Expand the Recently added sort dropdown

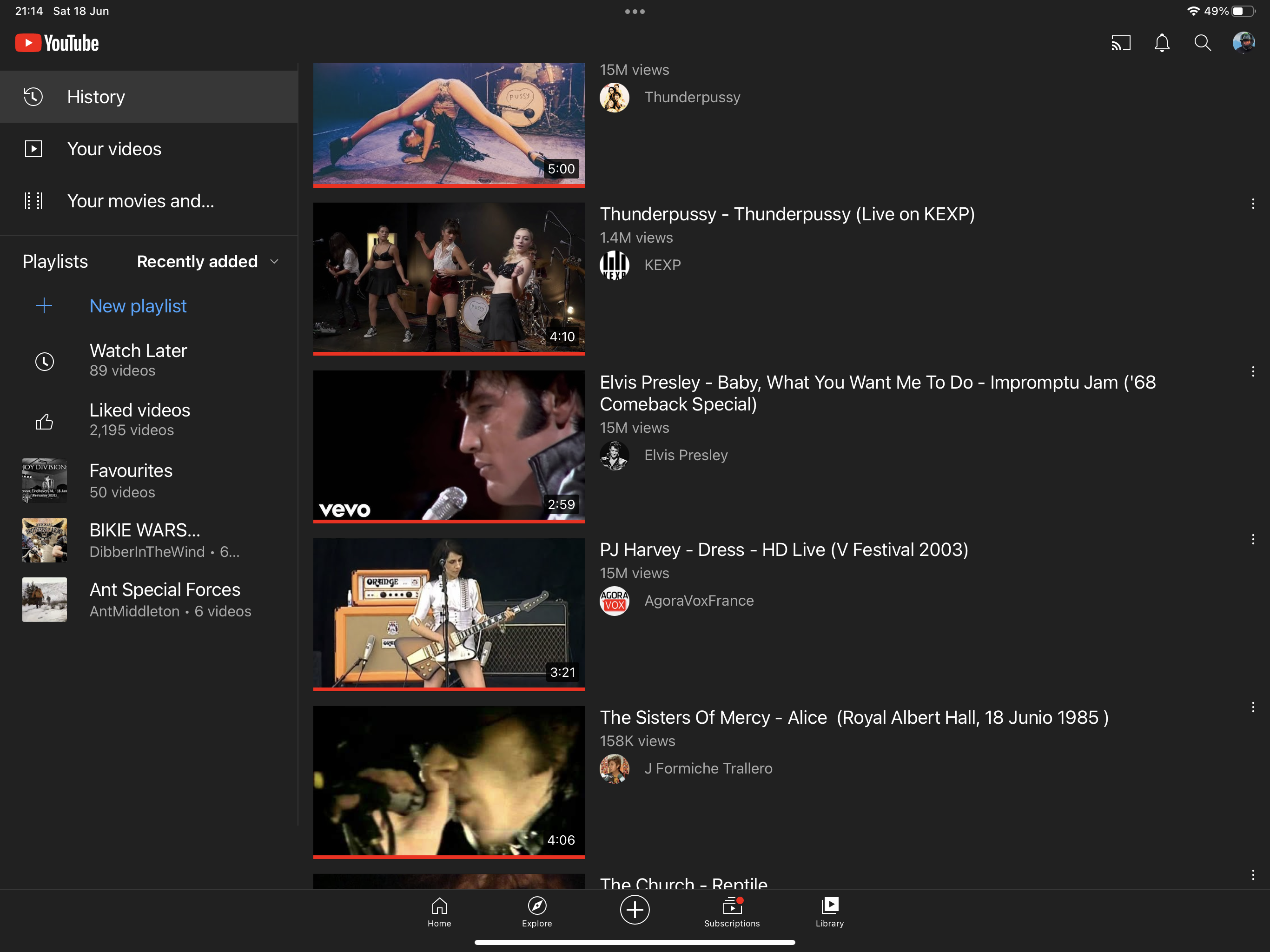pyautogui.click(x=208, y=262)
